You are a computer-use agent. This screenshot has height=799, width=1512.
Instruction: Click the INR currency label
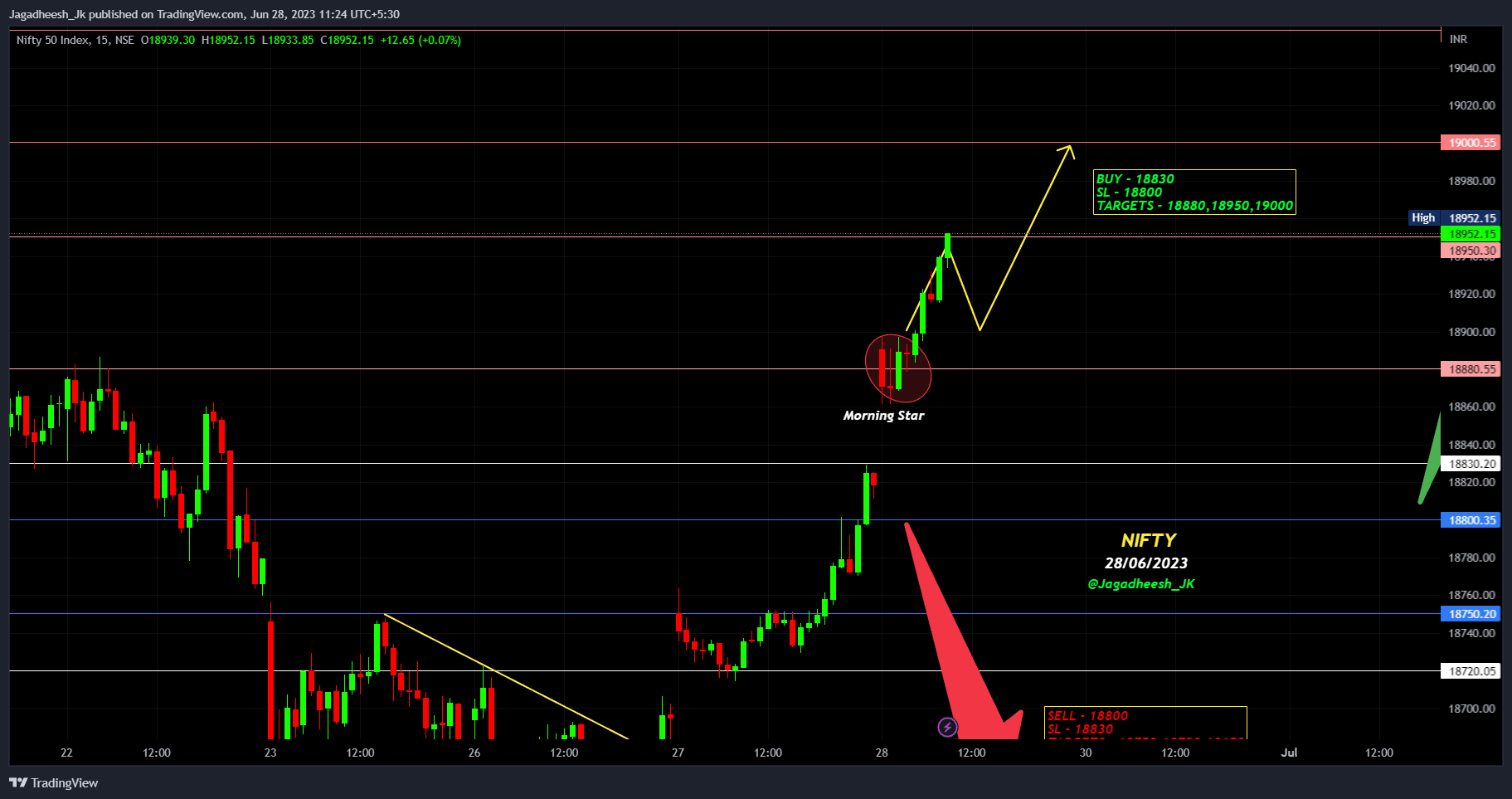(x=1458, y=39)
